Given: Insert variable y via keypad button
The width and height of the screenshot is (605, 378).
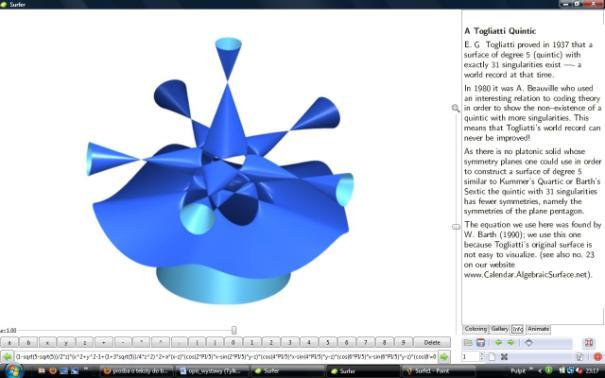Looking at the screenshot, I should (66, 342).
